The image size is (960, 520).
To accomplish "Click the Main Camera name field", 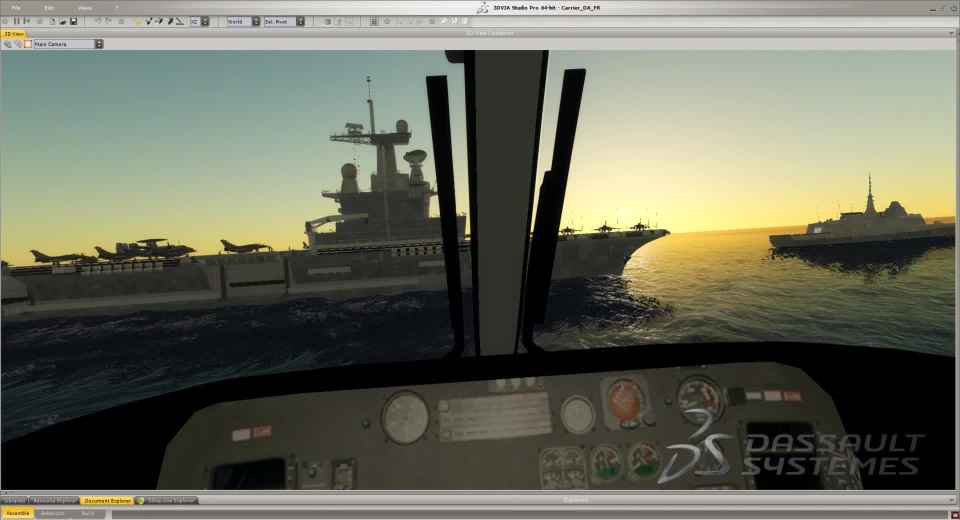I will 64,44.
